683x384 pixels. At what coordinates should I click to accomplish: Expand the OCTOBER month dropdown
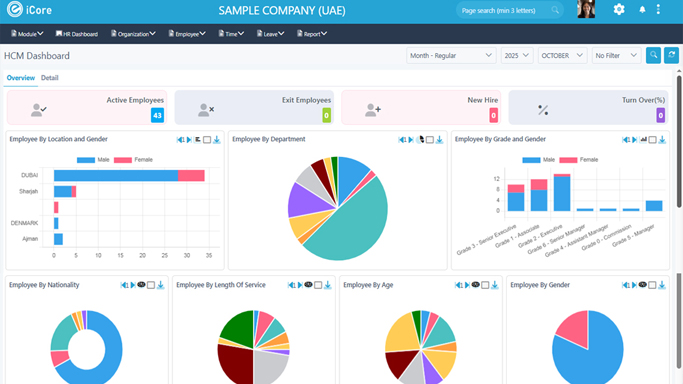tap(562, 56)
